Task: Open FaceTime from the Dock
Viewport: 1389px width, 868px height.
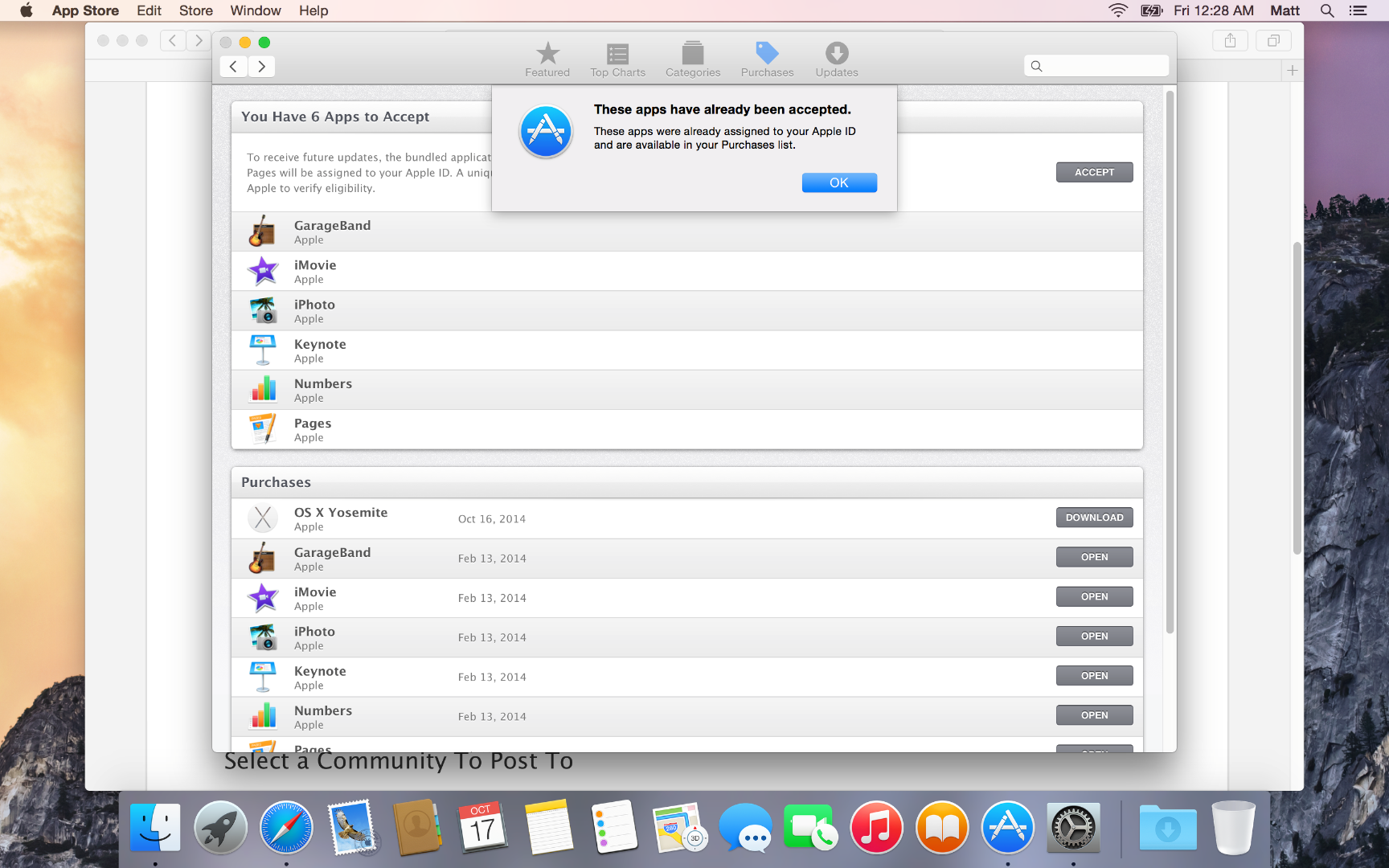Action: tap(810, 827)
